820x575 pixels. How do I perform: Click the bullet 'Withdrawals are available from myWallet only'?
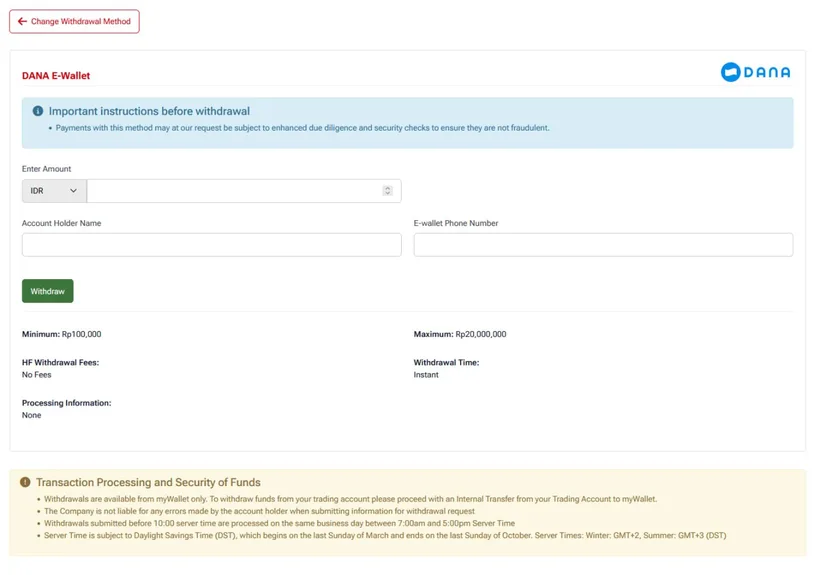[350, 499]
